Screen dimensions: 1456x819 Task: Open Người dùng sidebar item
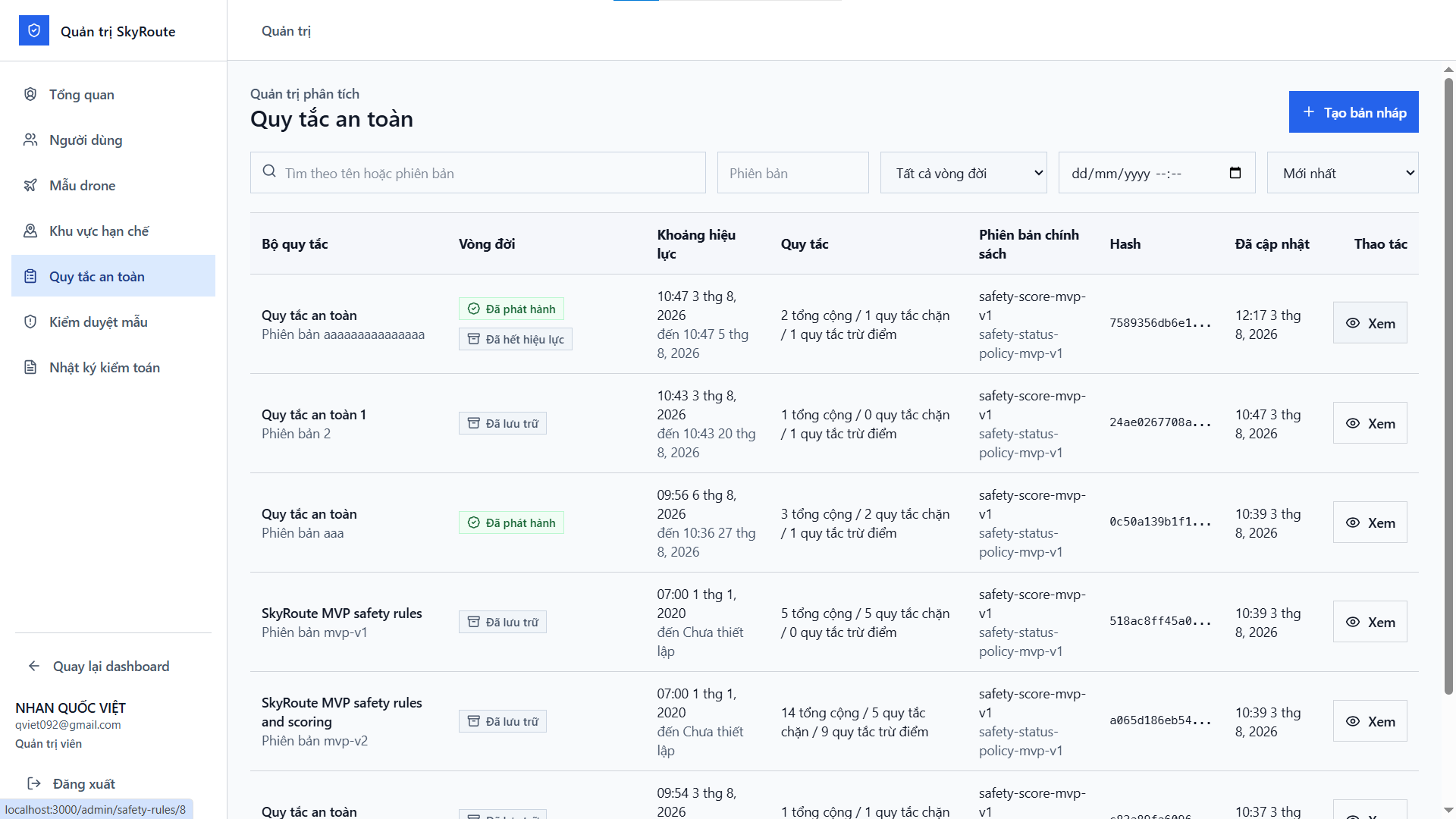113,140
